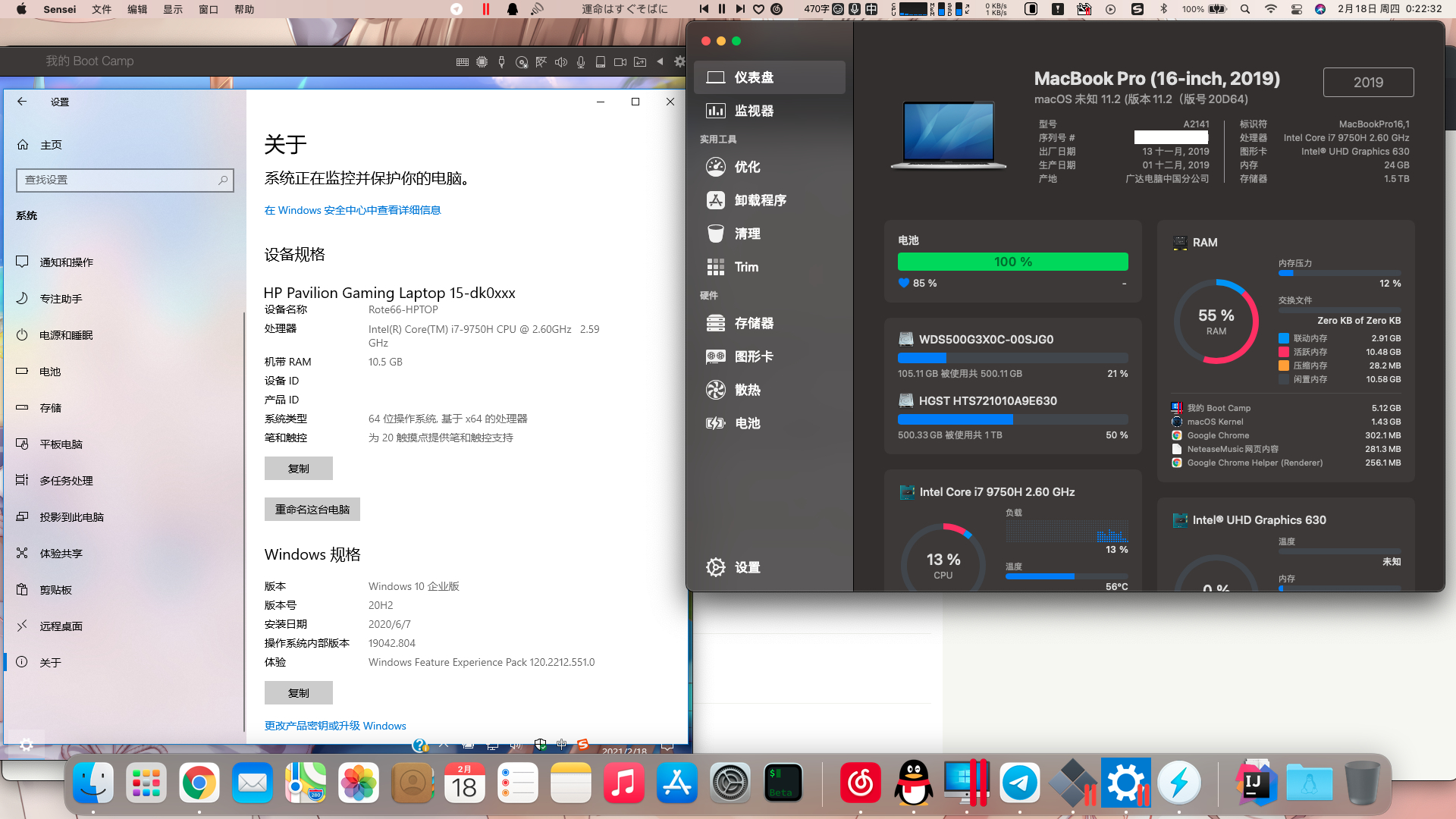The height and width of the screenshot is (819, 1456).
Task: Open 更改产品密钥或升级 Windows link
Action: coord(335,726)
